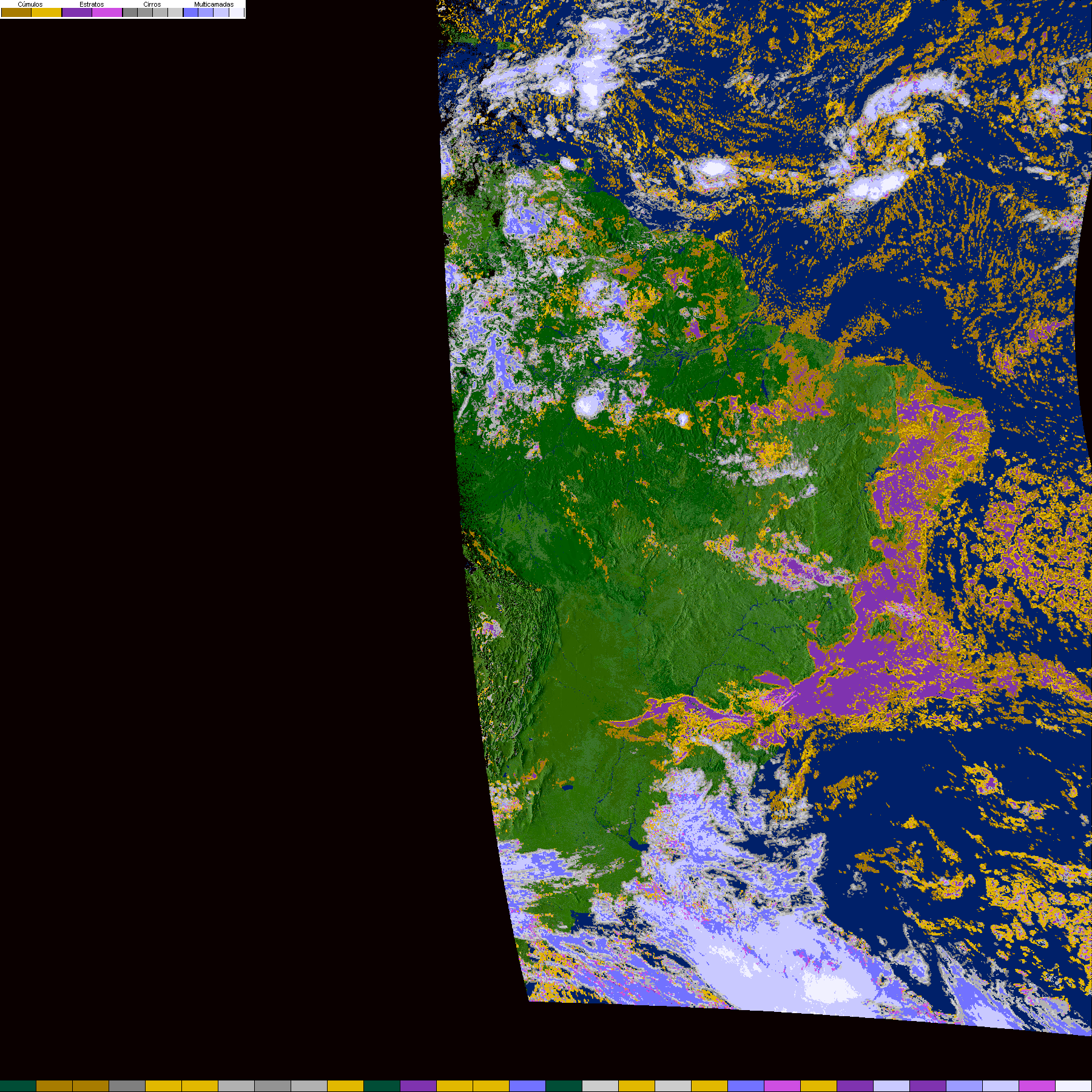
Task: Click the "Cúmulos" legend label
Action: pyautogui.click(x=30, y=4)
